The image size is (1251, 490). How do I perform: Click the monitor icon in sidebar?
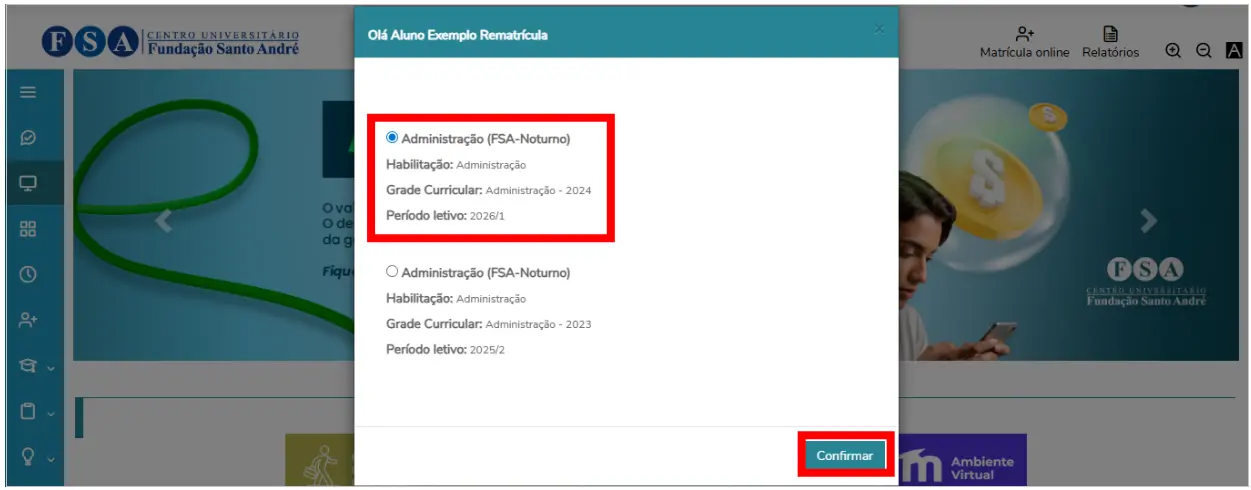point(28,183)
